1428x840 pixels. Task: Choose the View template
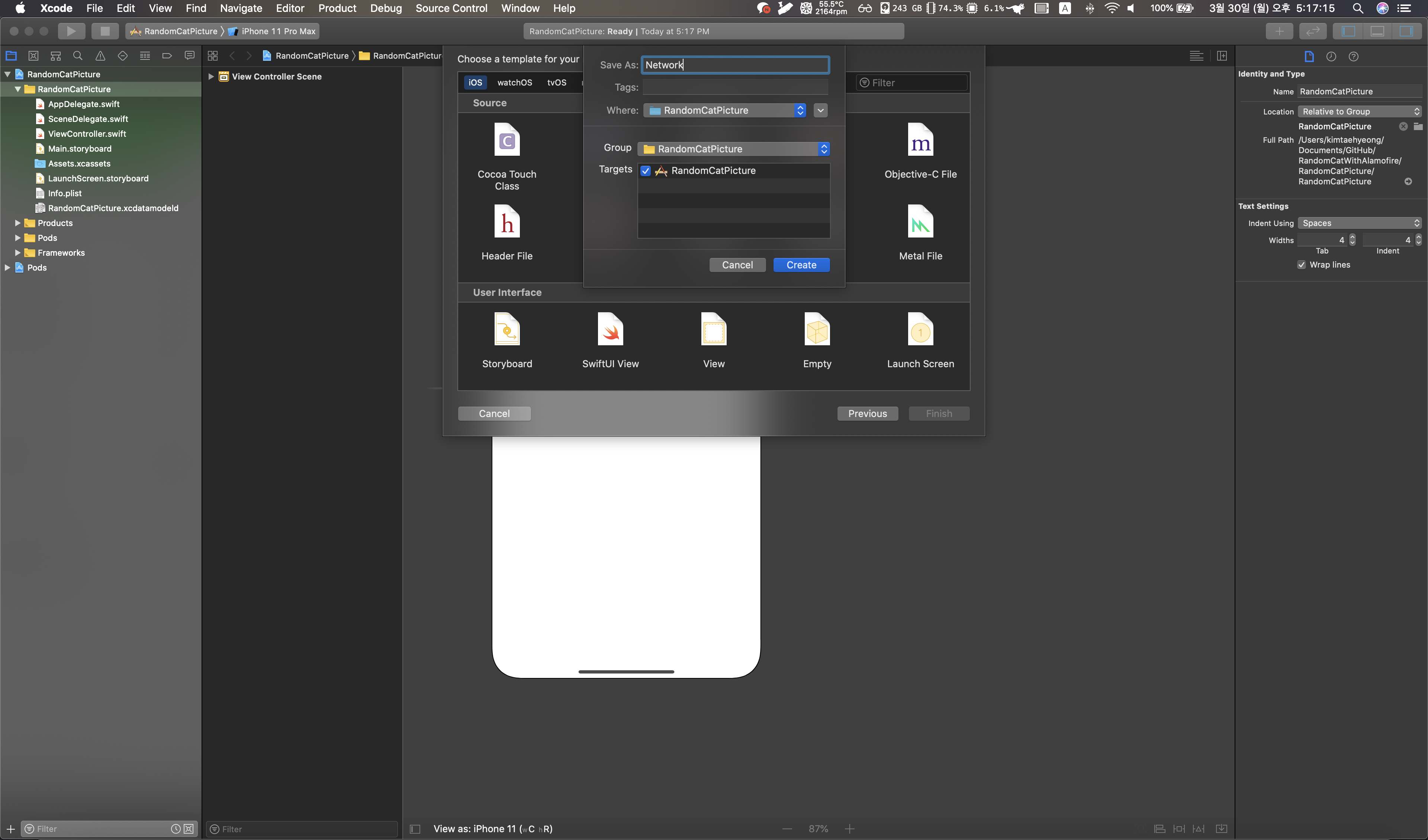tap(713, 340)
